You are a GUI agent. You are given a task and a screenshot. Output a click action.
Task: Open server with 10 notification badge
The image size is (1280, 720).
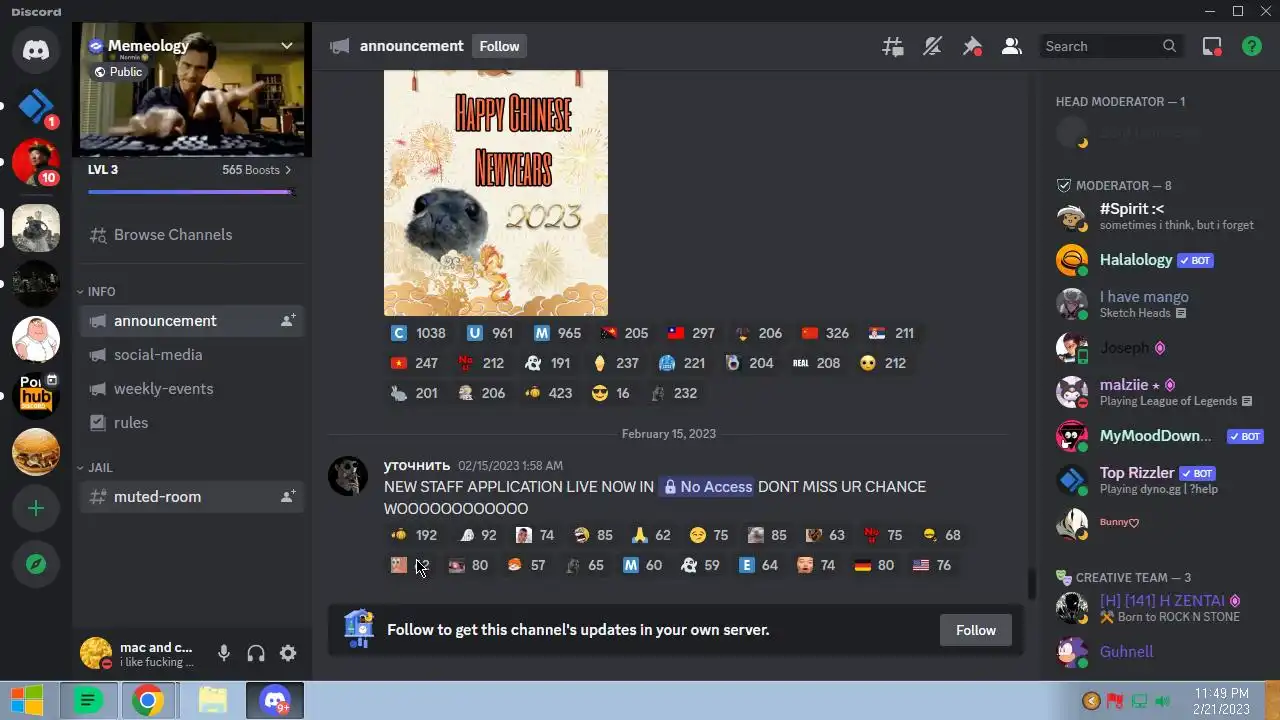36,162
